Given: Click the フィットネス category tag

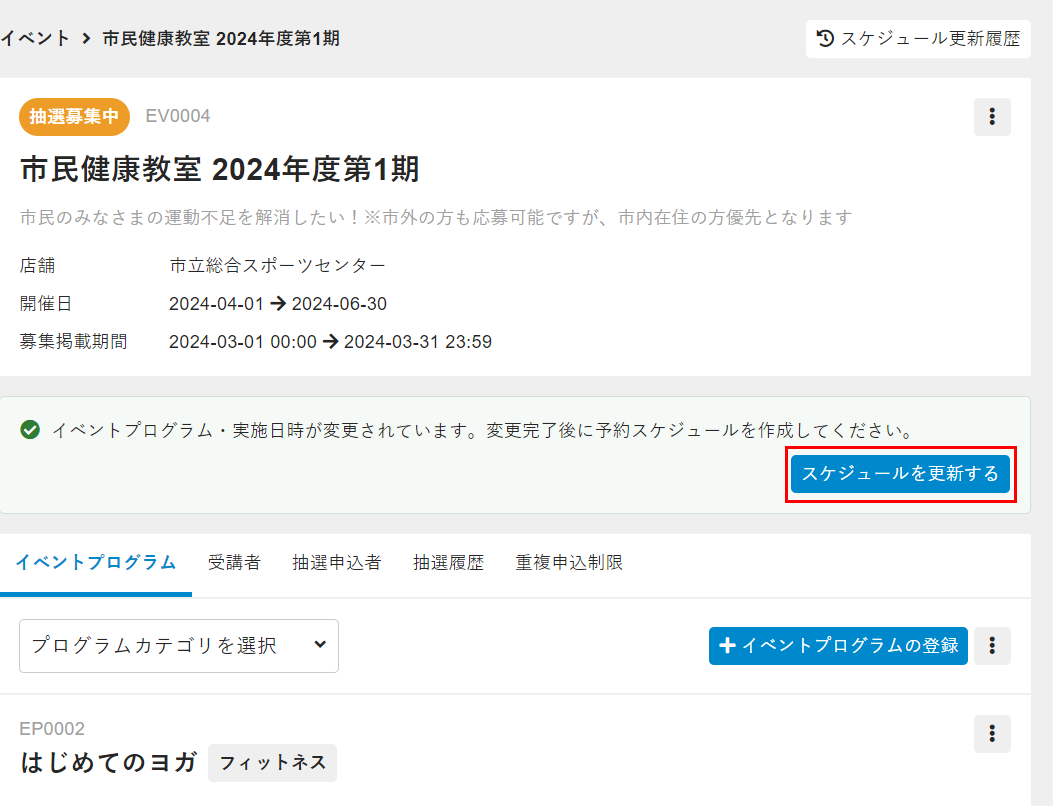Looking at the screenshot, I should [272, 763].
